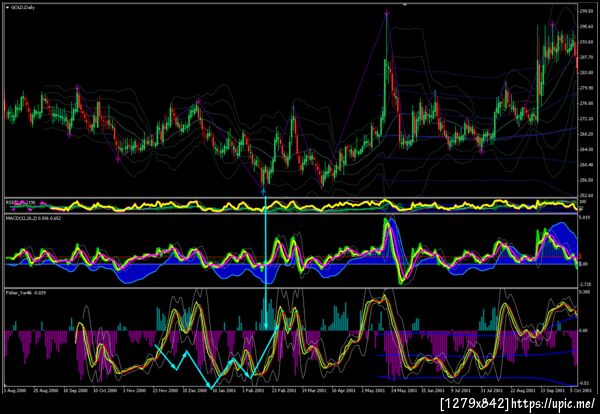The width and height of the screenshot is (600, 414).
Task: Click the 276.00 price scale label
Action: [586, 103]
